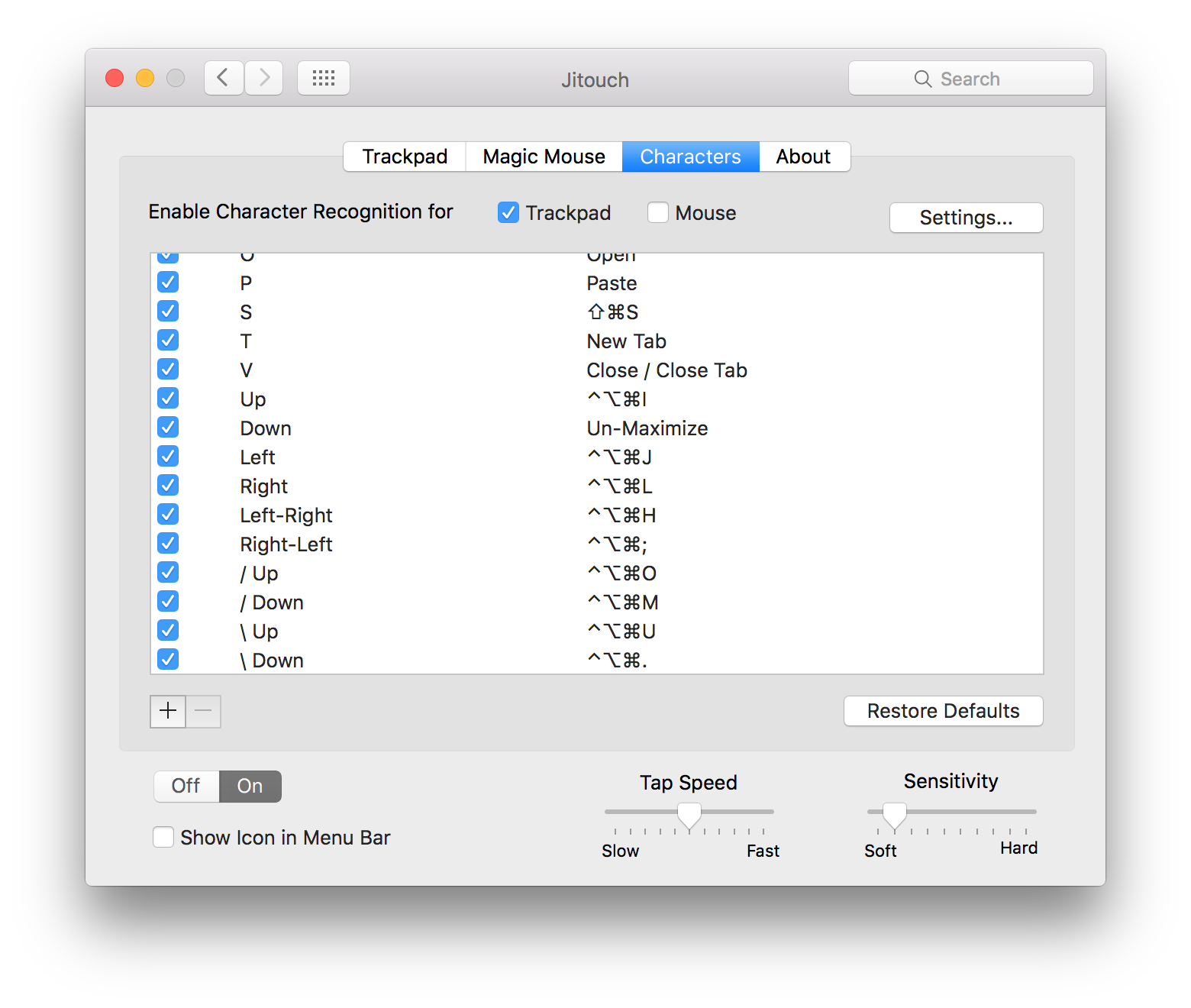Select the Close / Close Tab action
The image size is (1191, 1008).
click(667, 370)
